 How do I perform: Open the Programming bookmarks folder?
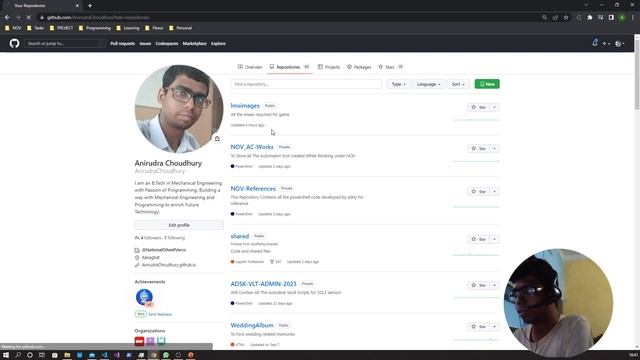[x=95, y=28]
